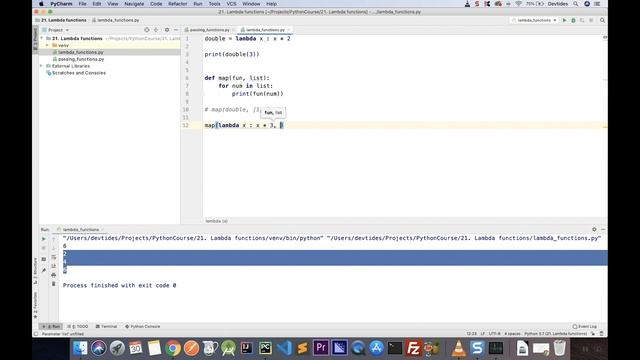Click the locate/scroll-from-source target icon in Project panel

[147, 30]
